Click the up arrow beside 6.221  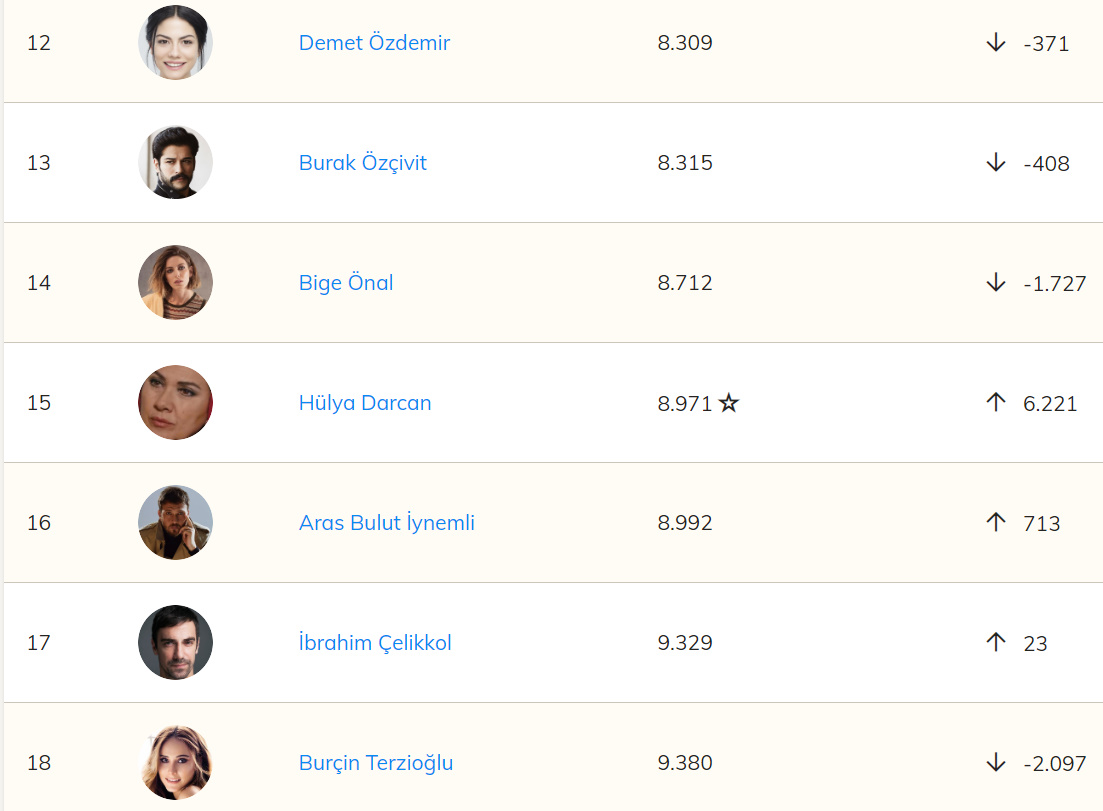pyautogui.click(x=995, y=403)
